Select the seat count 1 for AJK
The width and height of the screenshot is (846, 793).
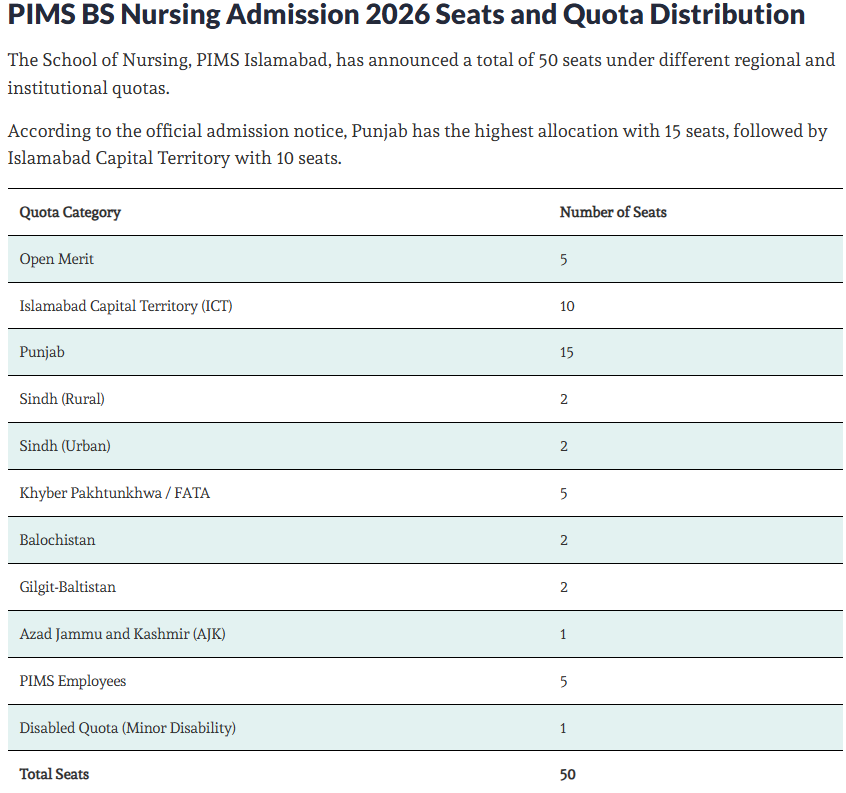coord(563,634)
